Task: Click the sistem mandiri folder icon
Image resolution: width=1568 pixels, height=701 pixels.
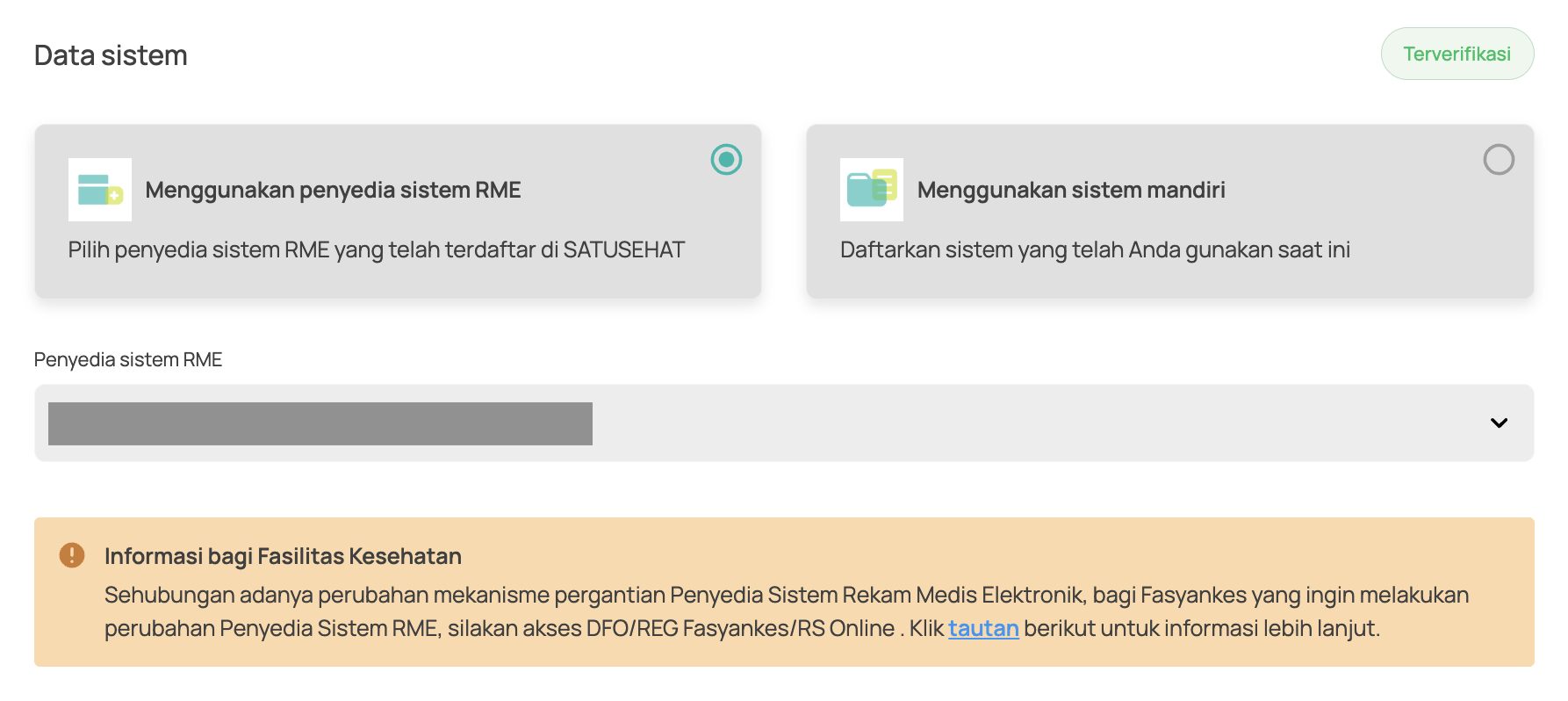Action: point(872,190)
